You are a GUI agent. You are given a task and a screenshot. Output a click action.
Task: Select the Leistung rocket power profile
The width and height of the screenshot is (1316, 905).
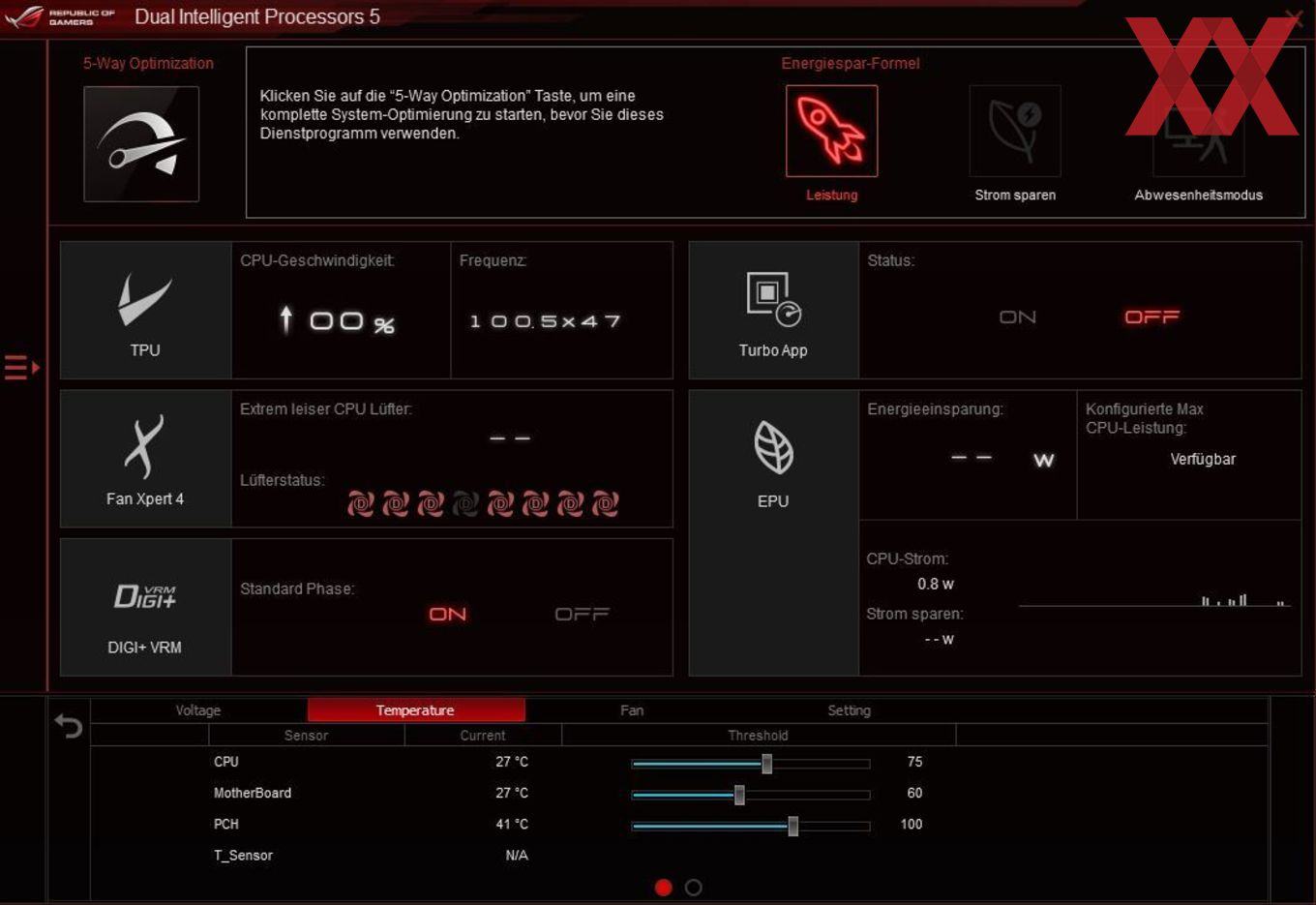coord(831,131)
